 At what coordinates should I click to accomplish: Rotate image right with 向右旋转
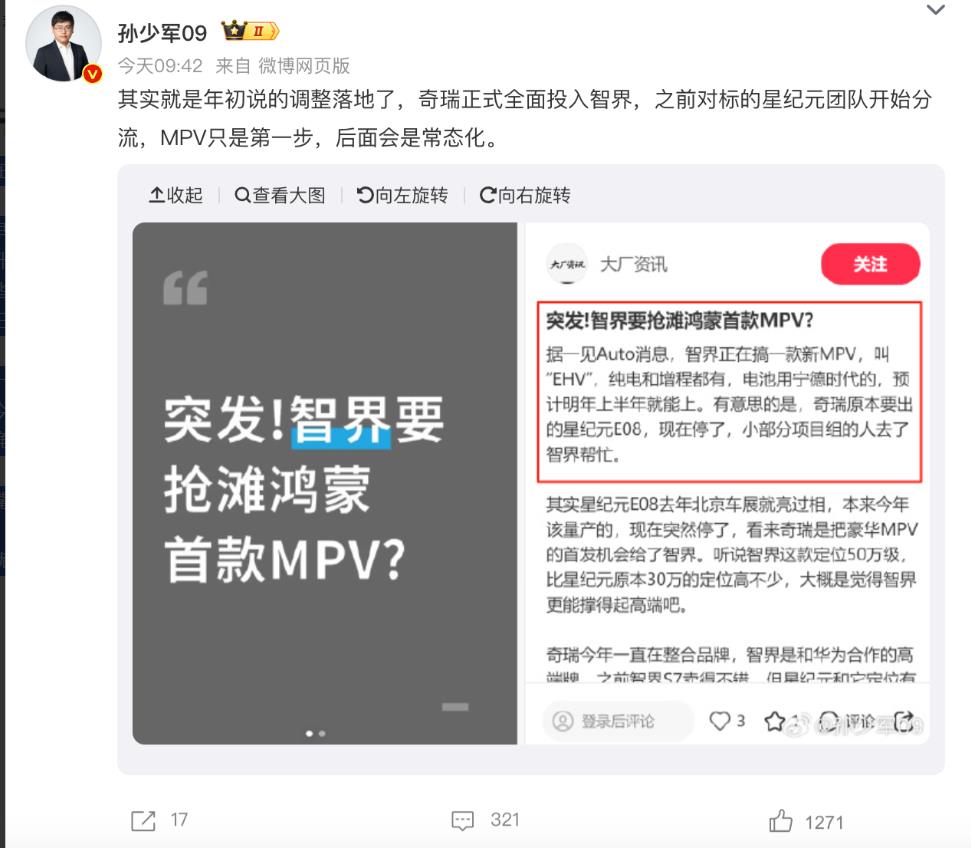point(525,195)
